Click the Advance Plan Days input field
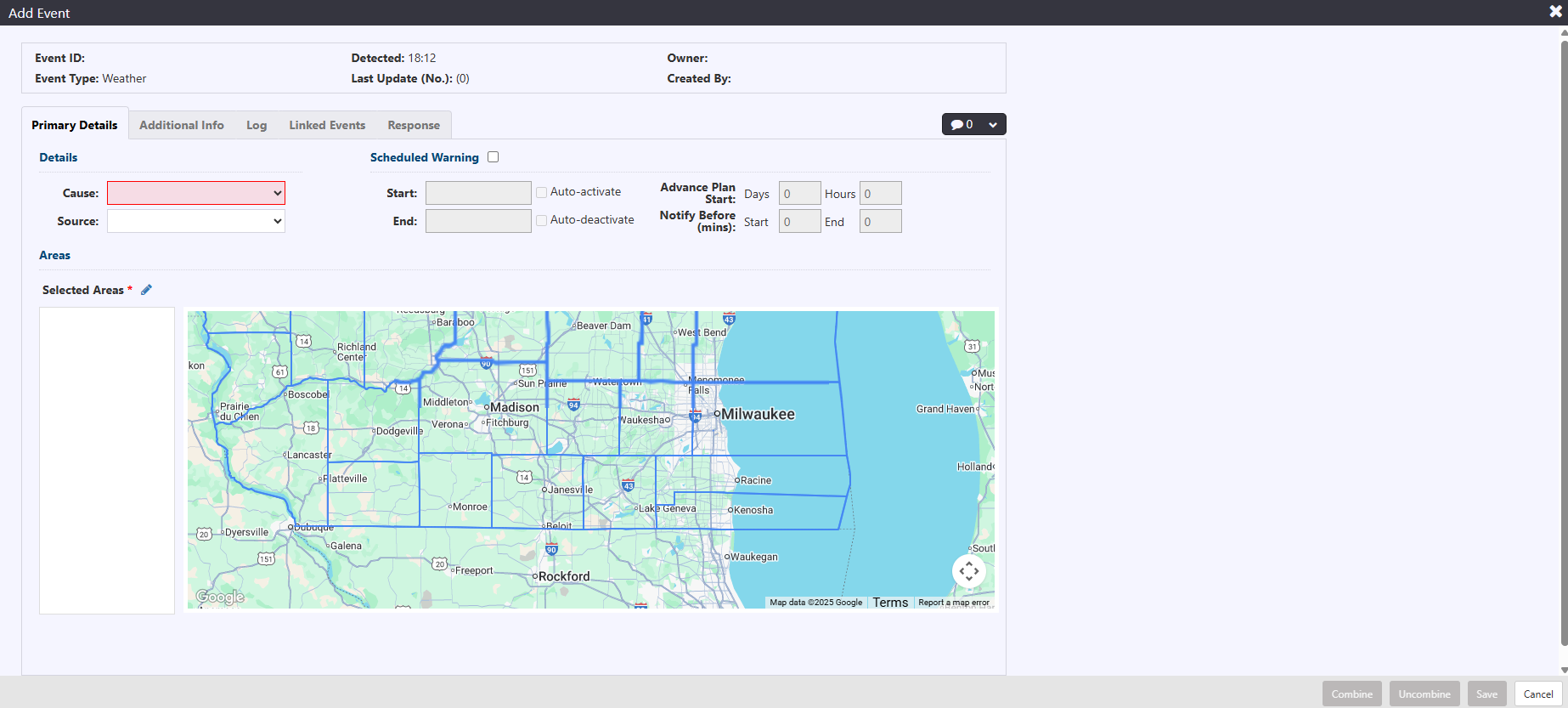Screen dimensions: 1568x708 (x=799, y=194)
